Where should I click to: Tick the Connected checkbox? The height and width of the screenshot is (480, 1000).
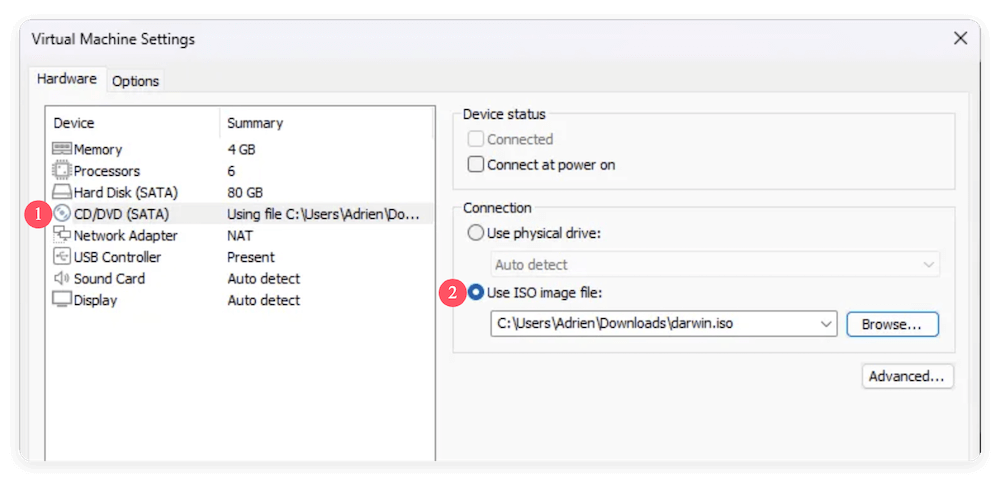(476, 139)
